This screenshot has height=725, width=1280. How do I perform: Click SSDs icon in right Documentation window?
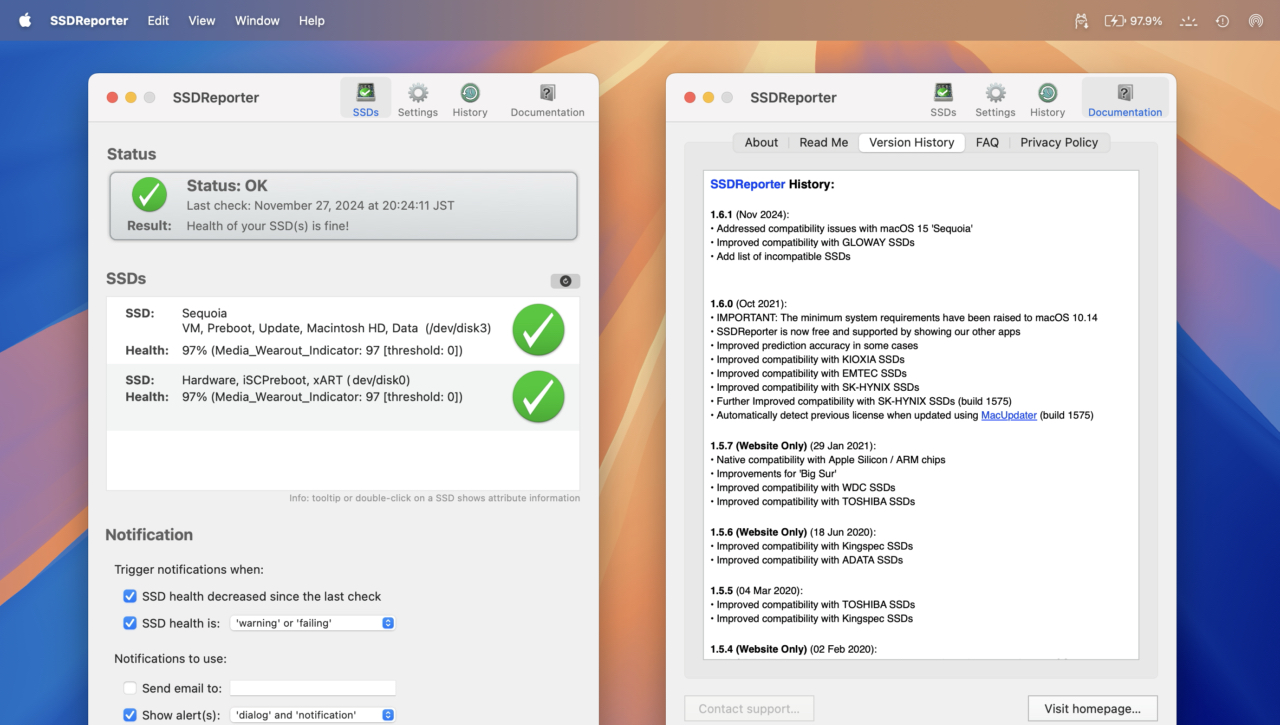(943, 98)
